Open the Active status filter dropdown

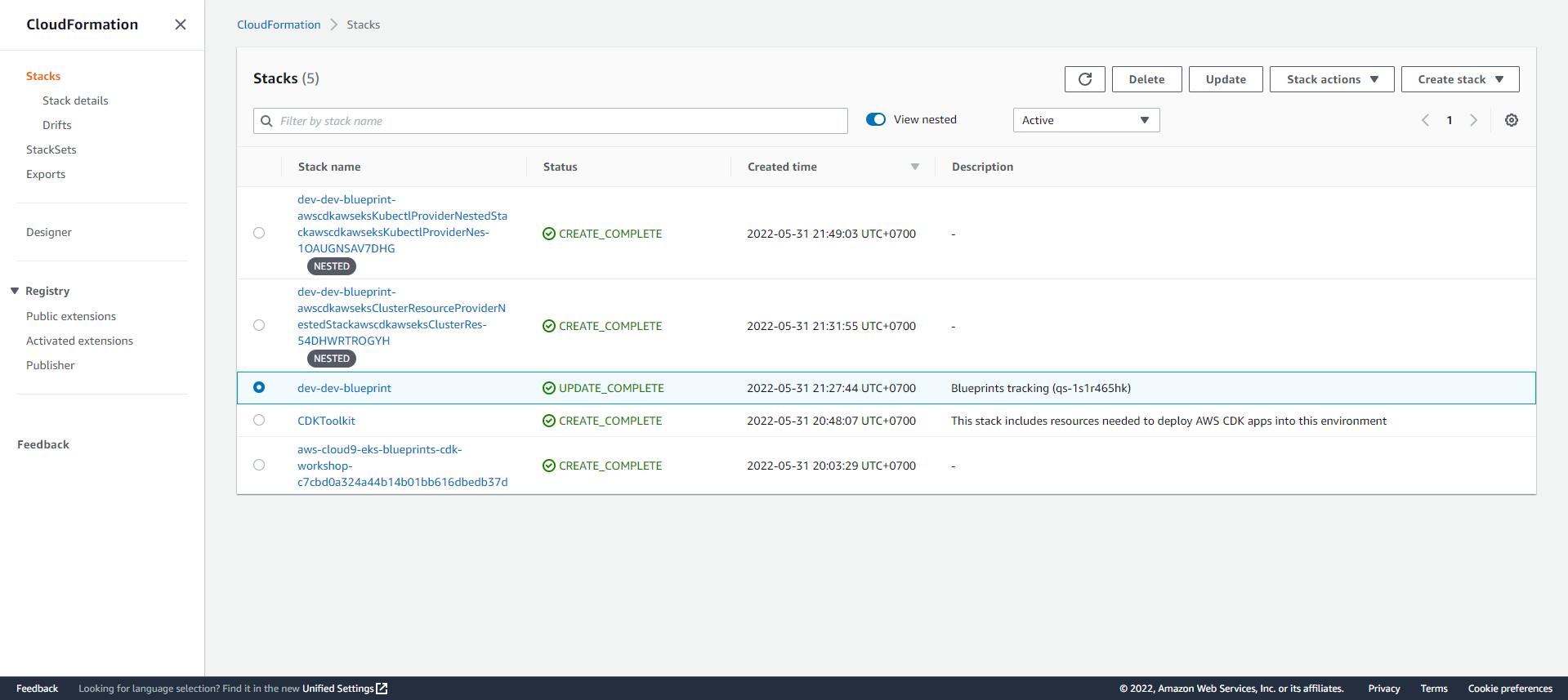pyautogui.click(x=1086, y=120)
